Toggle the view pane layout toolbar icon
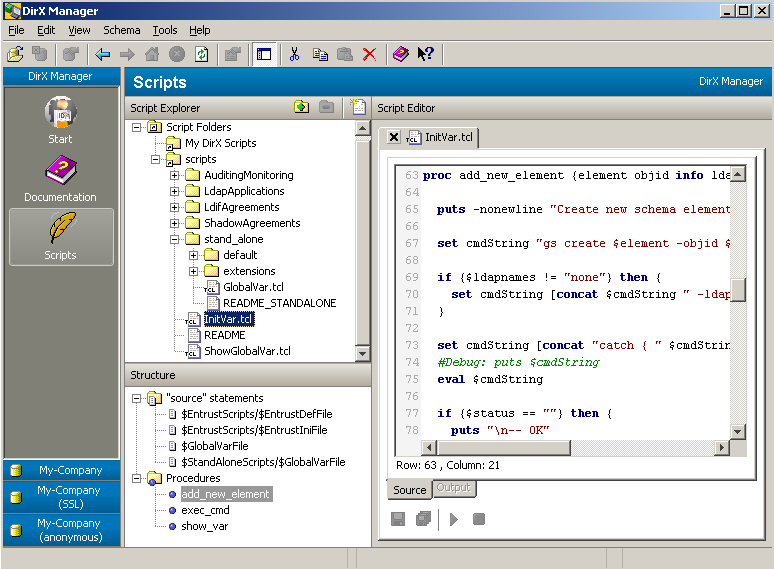 click(264, 54)
